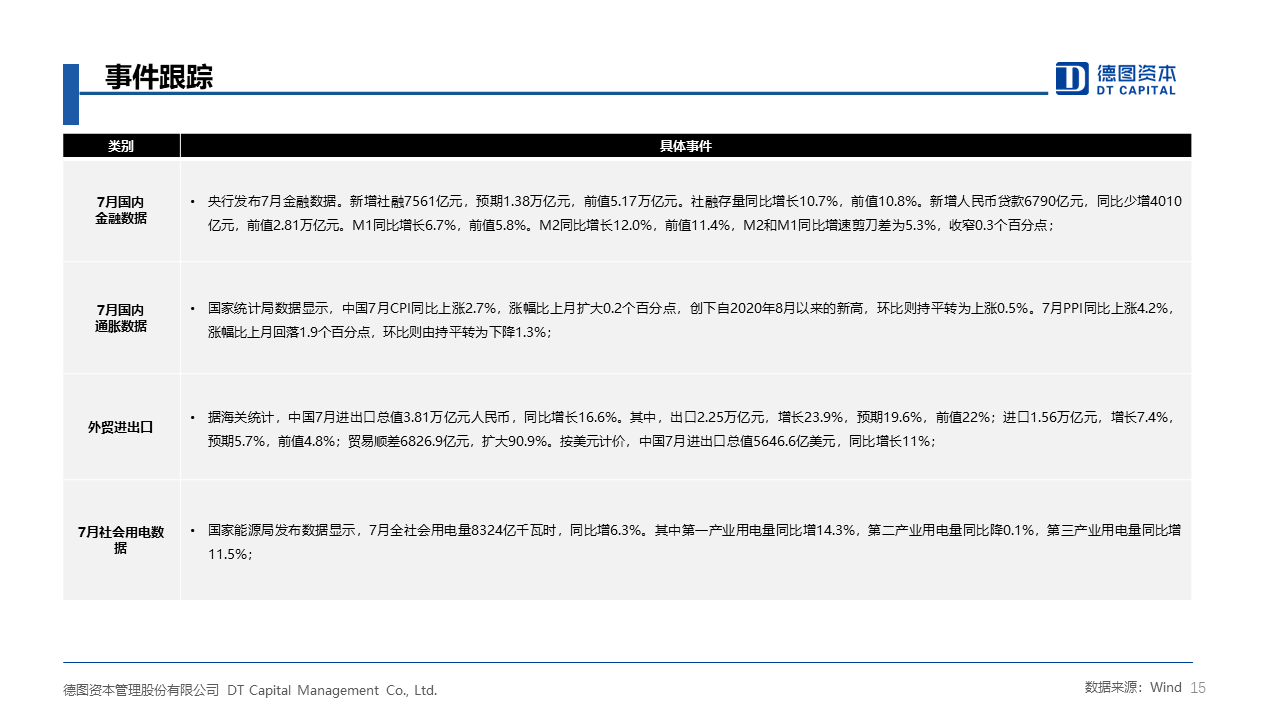The width and height of the screenshot is (1280, 720).
Task: Click the 数据来源：Wind source note
Action: point(1133,687)
